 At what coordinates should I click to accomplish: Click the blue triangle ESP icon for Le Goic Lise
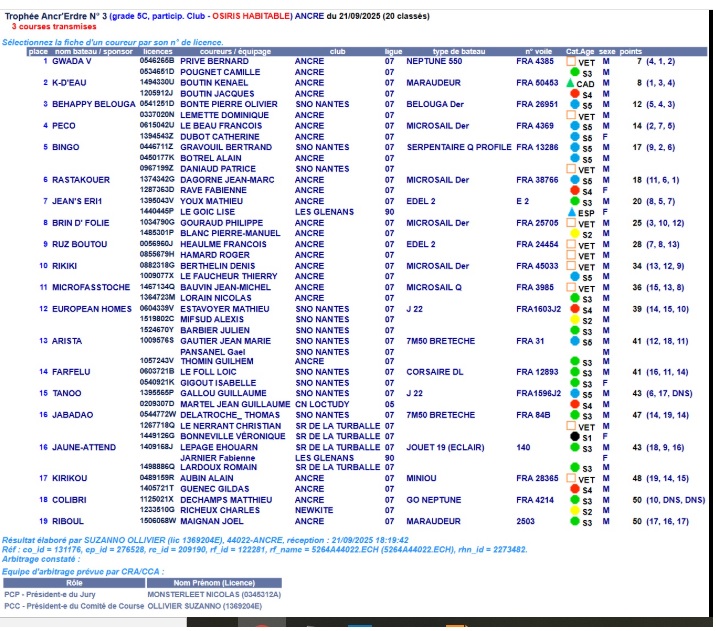[x=571, y=213]
